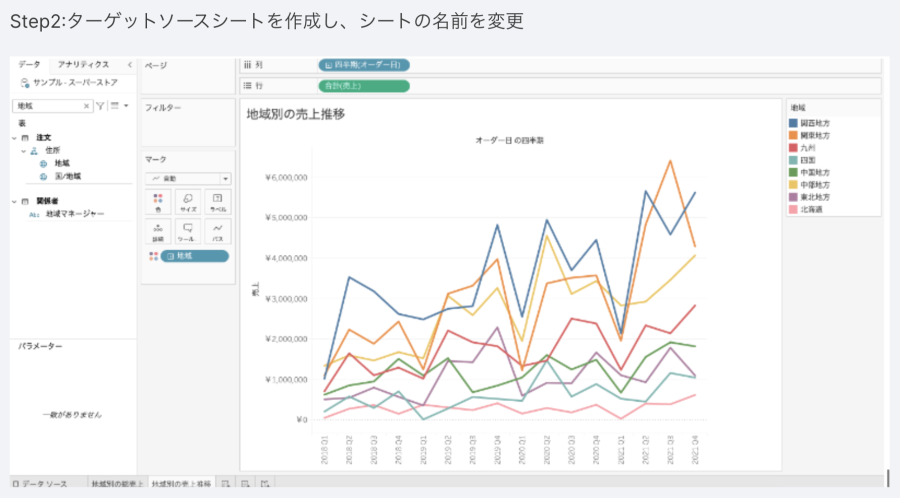Collapse the 関係者 table tree node
This screenshot has height=498, width=900.
click(x=16, y=201)
